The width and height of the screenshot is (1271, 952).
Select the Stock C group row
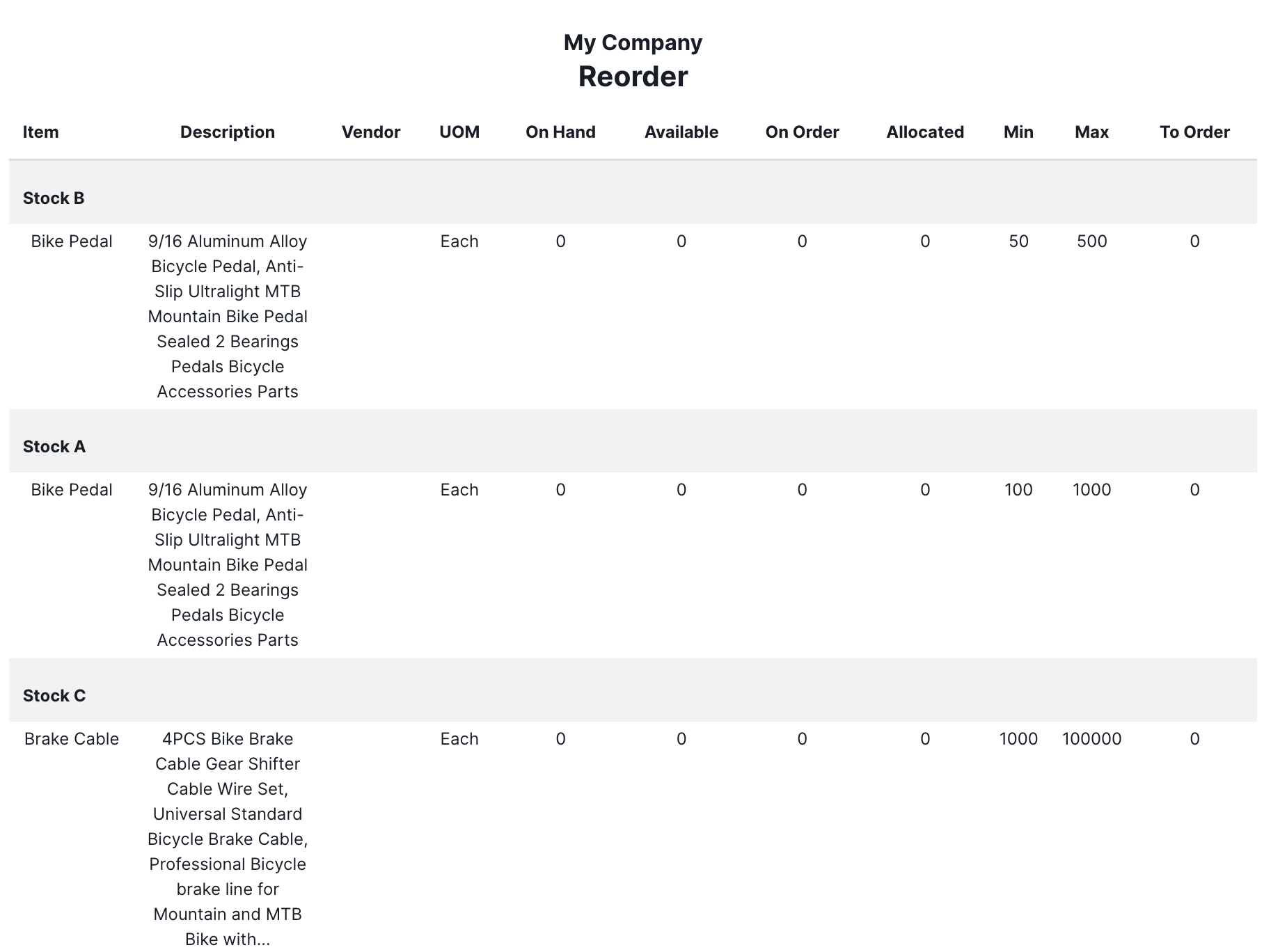pyautogui.click(x=54, y=696)
